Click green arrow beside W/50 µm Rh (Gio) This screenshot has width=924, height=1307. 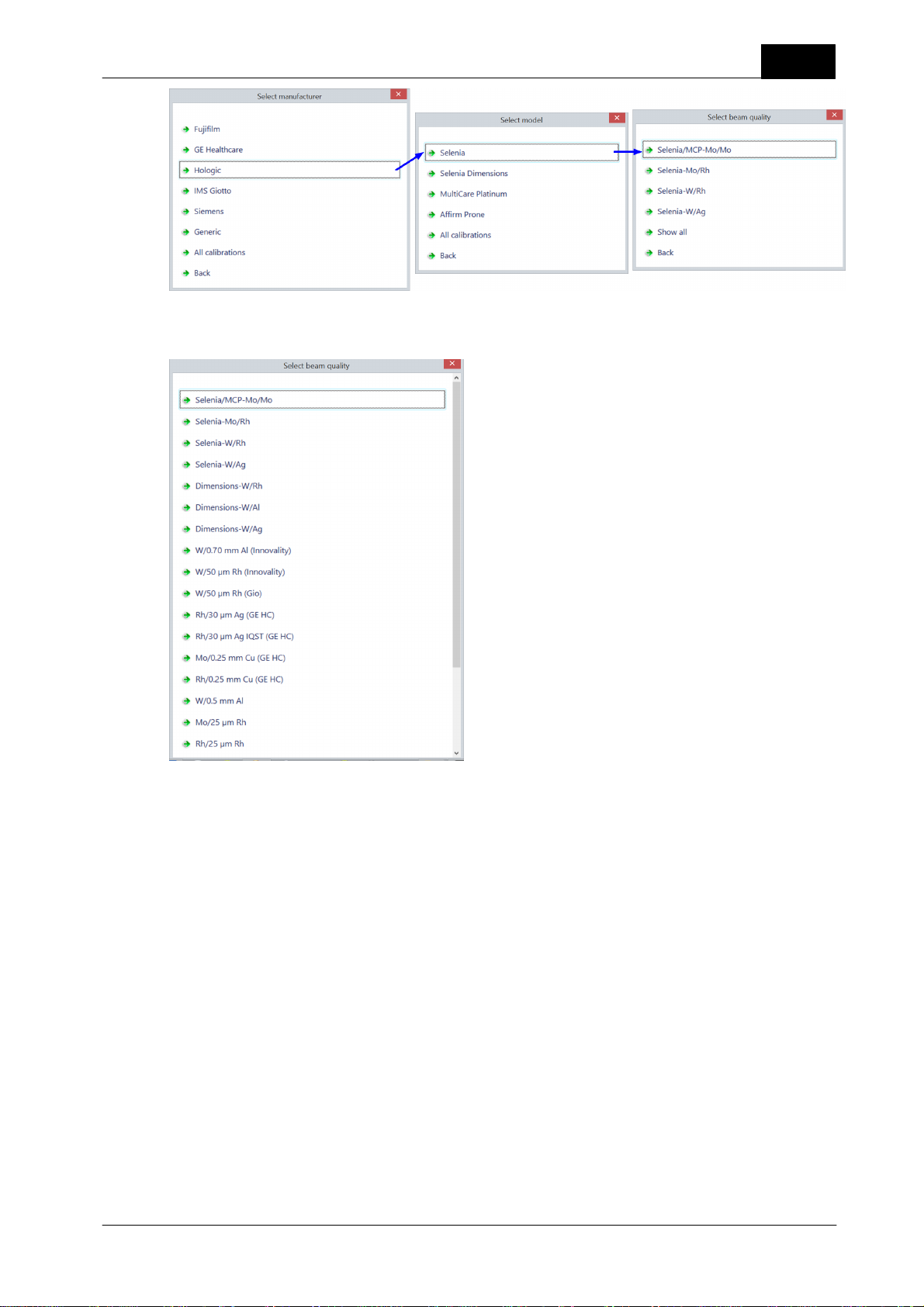pyautogui.click(x=187, y=593)
